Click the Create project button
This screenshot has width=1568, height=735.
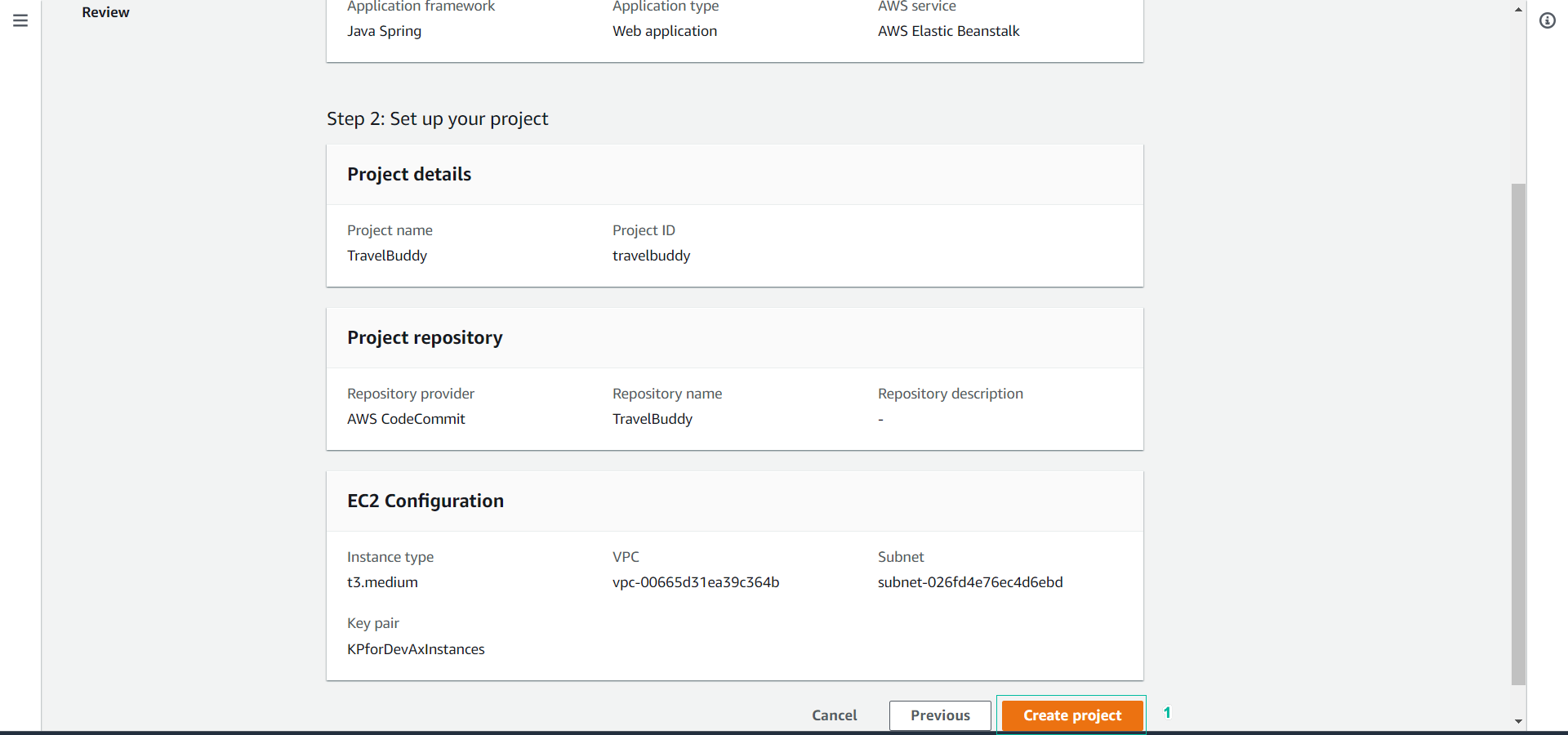click(1072, 715)
